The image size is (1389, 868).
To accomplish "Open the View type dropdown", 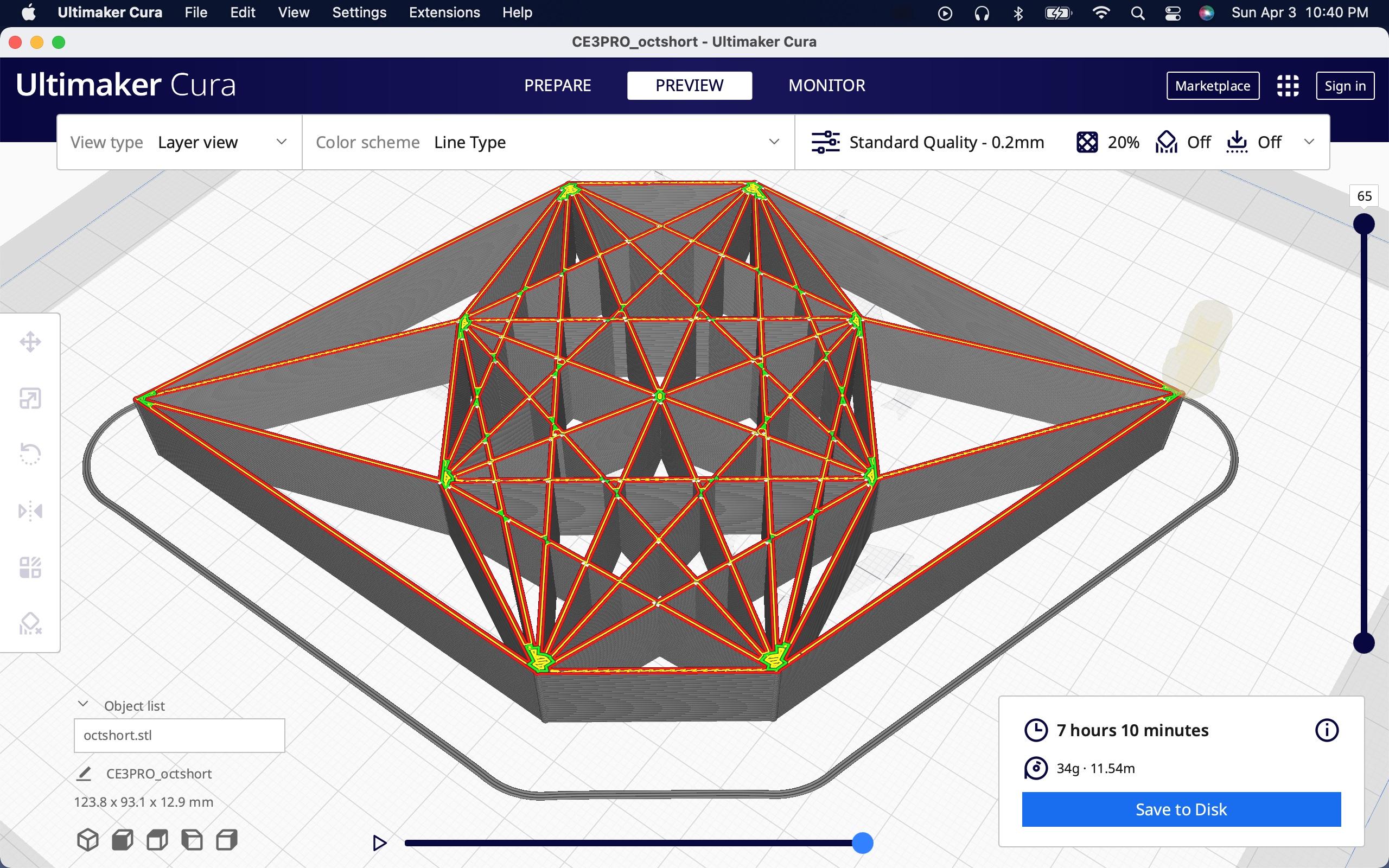I will [179, 142].
